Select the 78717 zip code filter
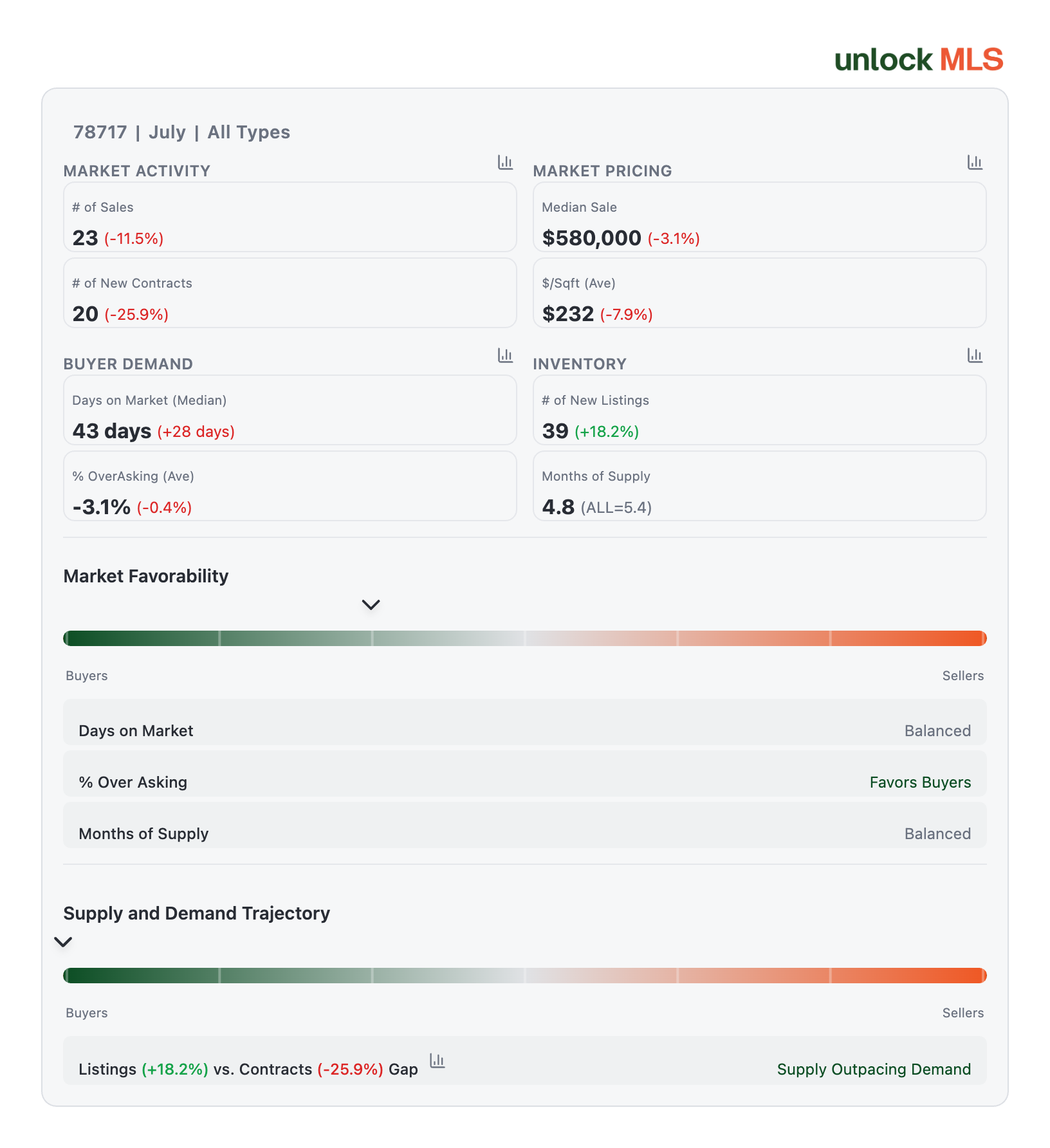1050x1148 pixels. [x=100, y=132]
